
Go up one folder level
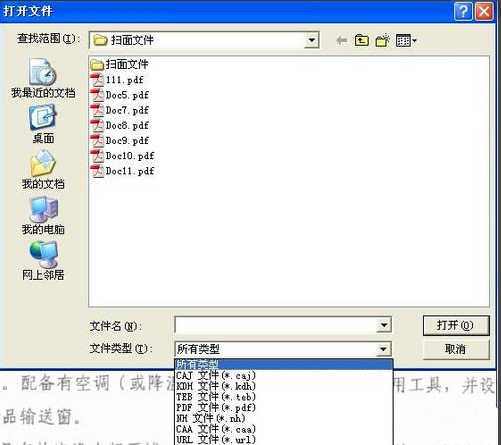coord(362,41)
